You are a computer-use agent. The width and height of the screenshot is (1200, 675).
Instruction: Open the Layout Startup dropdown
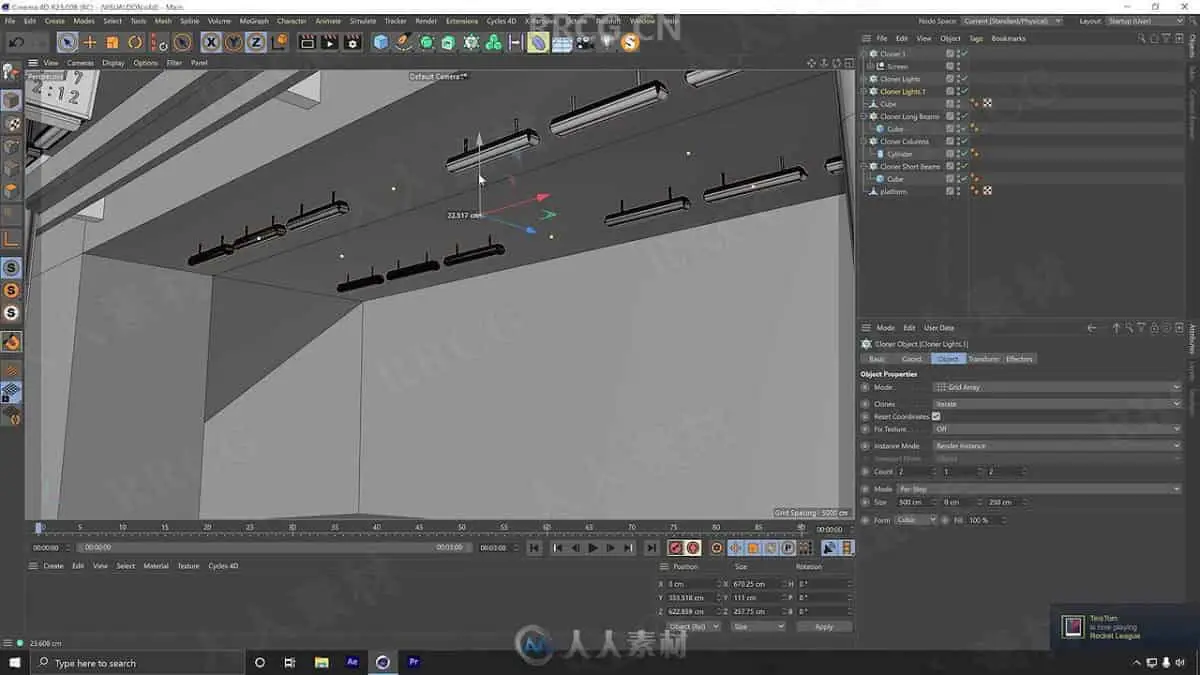coord(1142,20)
